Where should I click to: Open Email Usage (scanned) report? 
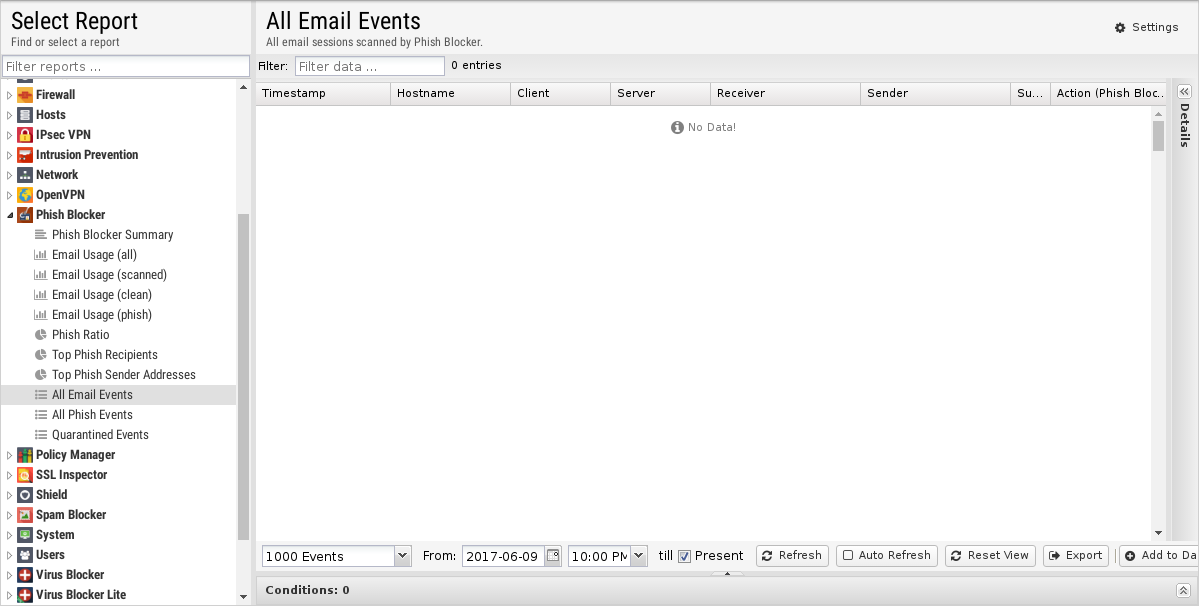tap(109, 274)
